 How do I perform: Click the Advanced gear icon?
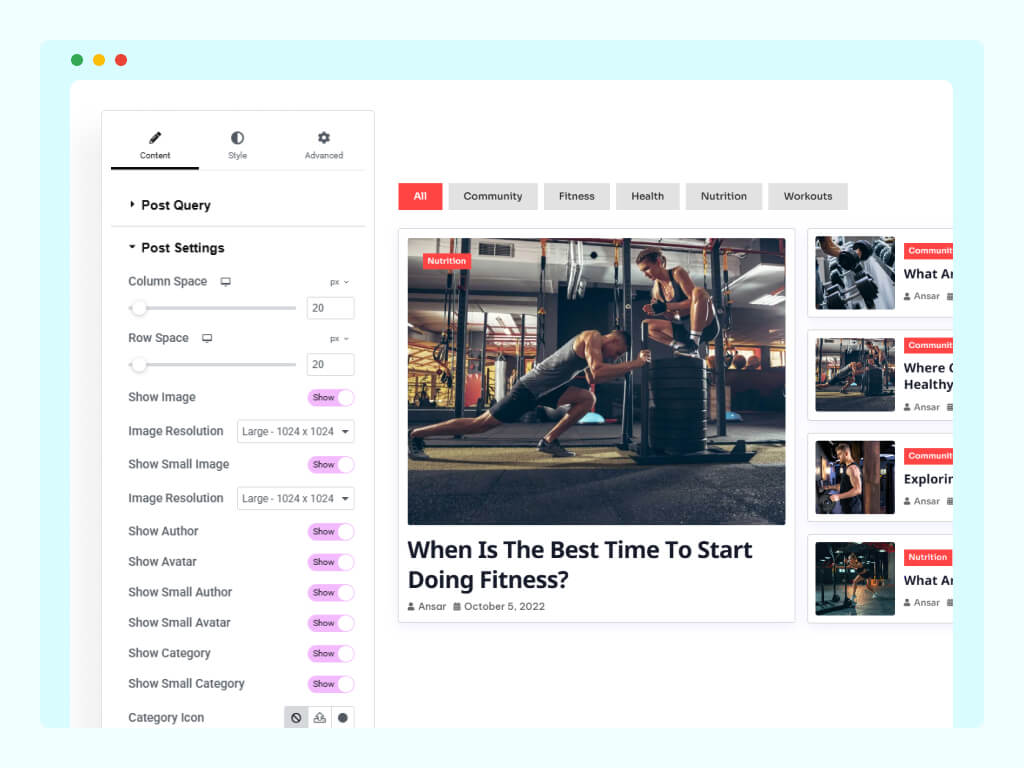[323, 138]
